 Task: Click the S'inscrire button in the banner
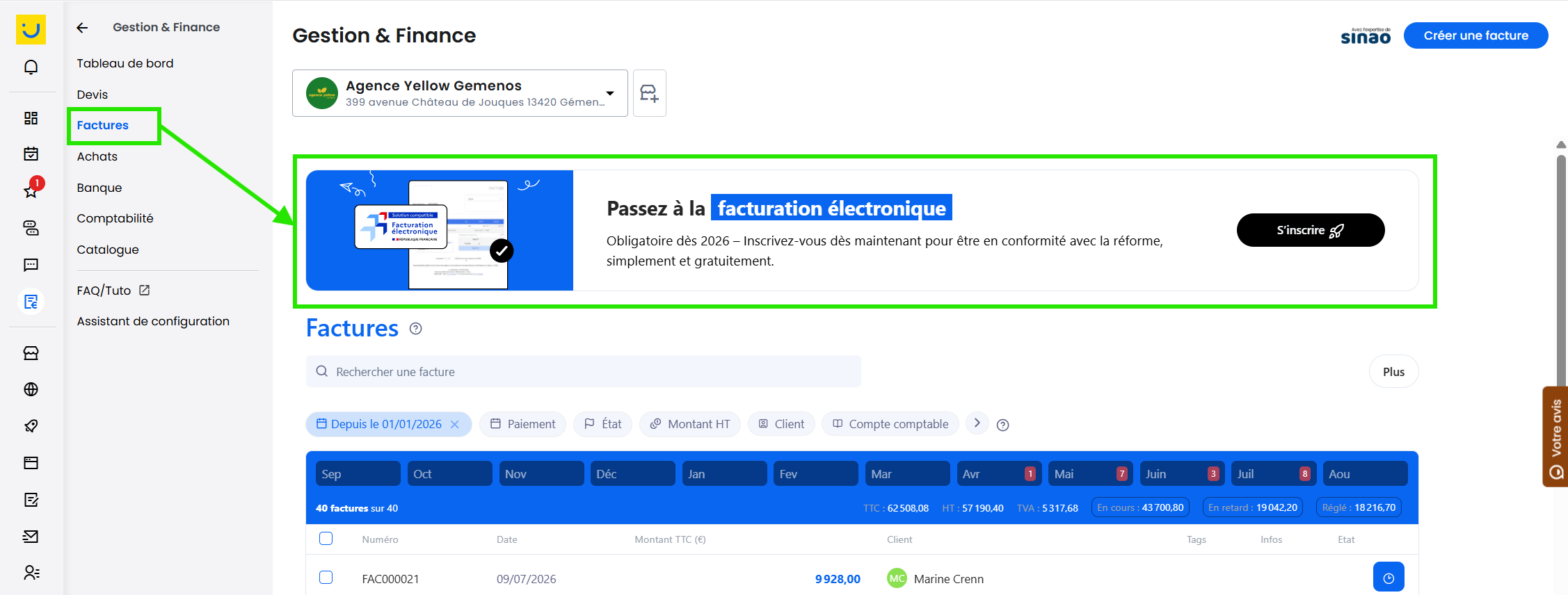pos(1311,230)
